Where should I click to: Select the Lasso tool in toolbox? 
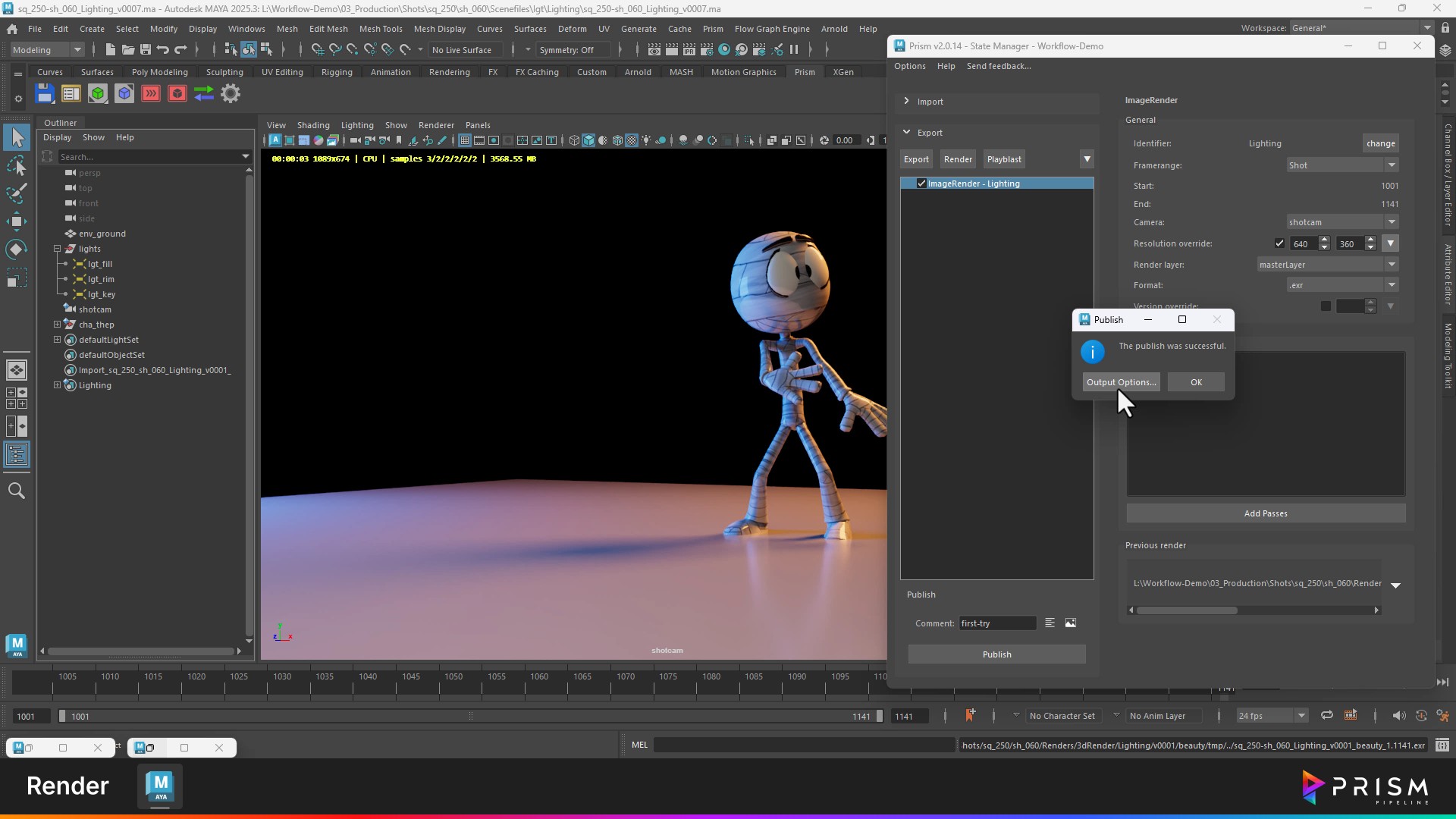pyautogui.click(x=17, y=165)
